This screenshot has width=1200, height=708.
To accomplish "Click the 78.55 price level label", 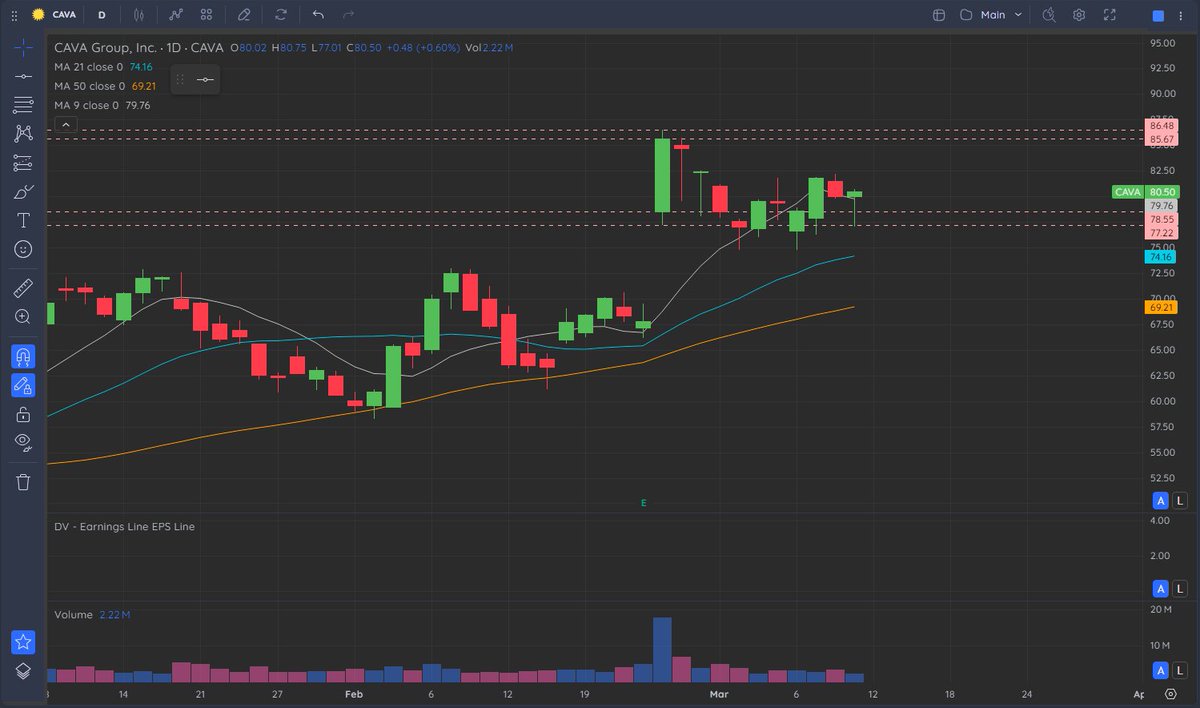I will [1163, 218].
